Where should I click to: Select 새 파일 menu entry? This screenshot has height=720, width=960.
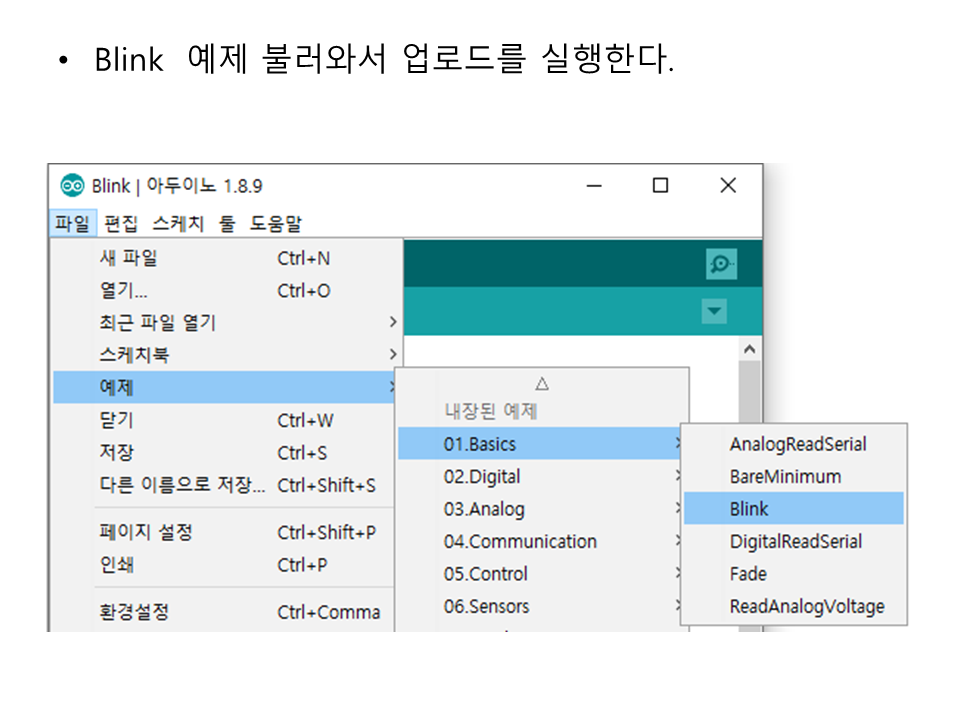tap(227, 258)
